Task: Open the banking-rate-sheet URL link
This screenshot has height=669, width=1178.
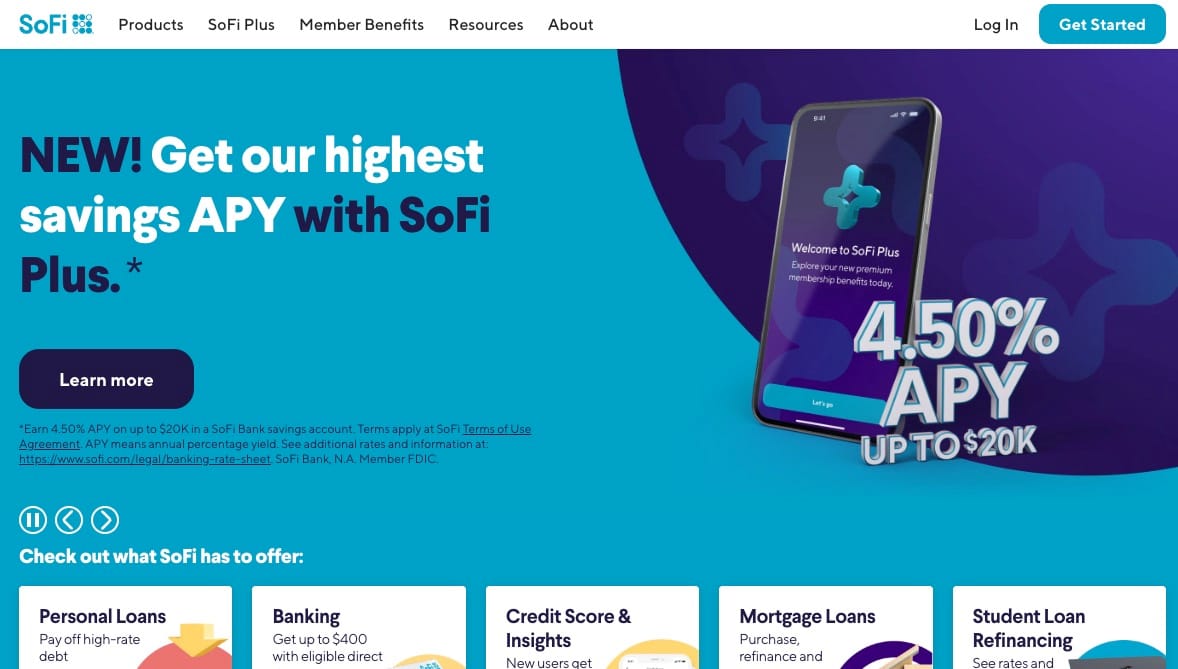Action: [145, 459]
